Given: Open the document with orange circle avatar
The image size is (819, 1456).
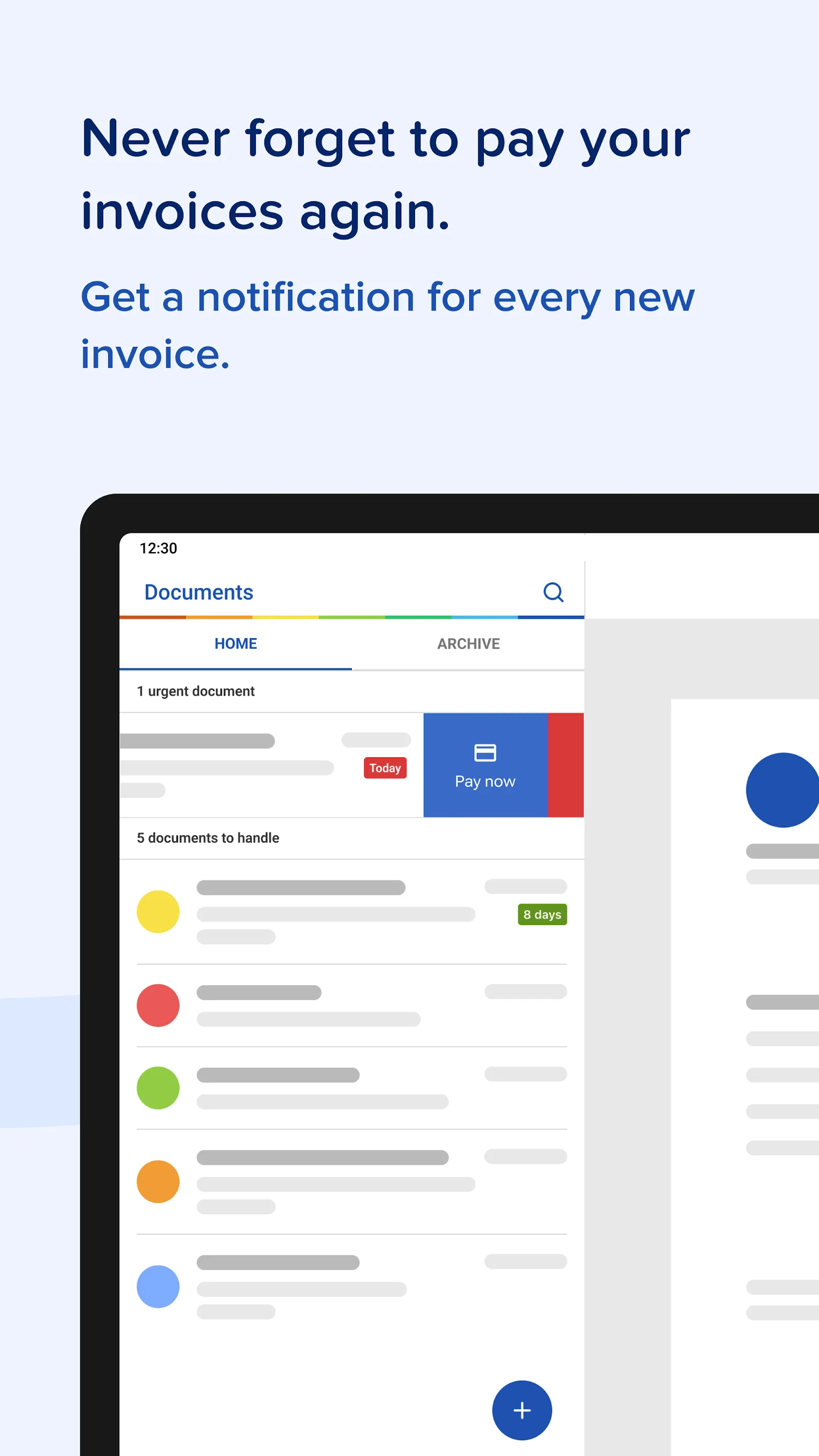Looking at the screenshot, I should coord(352,1182).
